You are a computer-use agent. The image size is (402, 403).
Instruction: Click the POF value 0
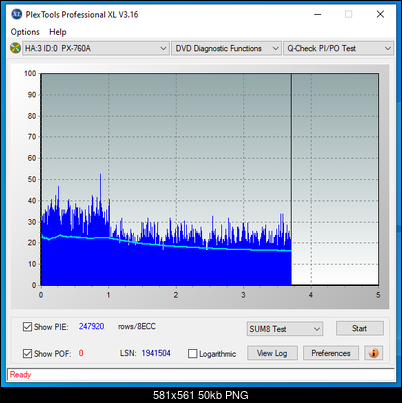click(81, 353)
